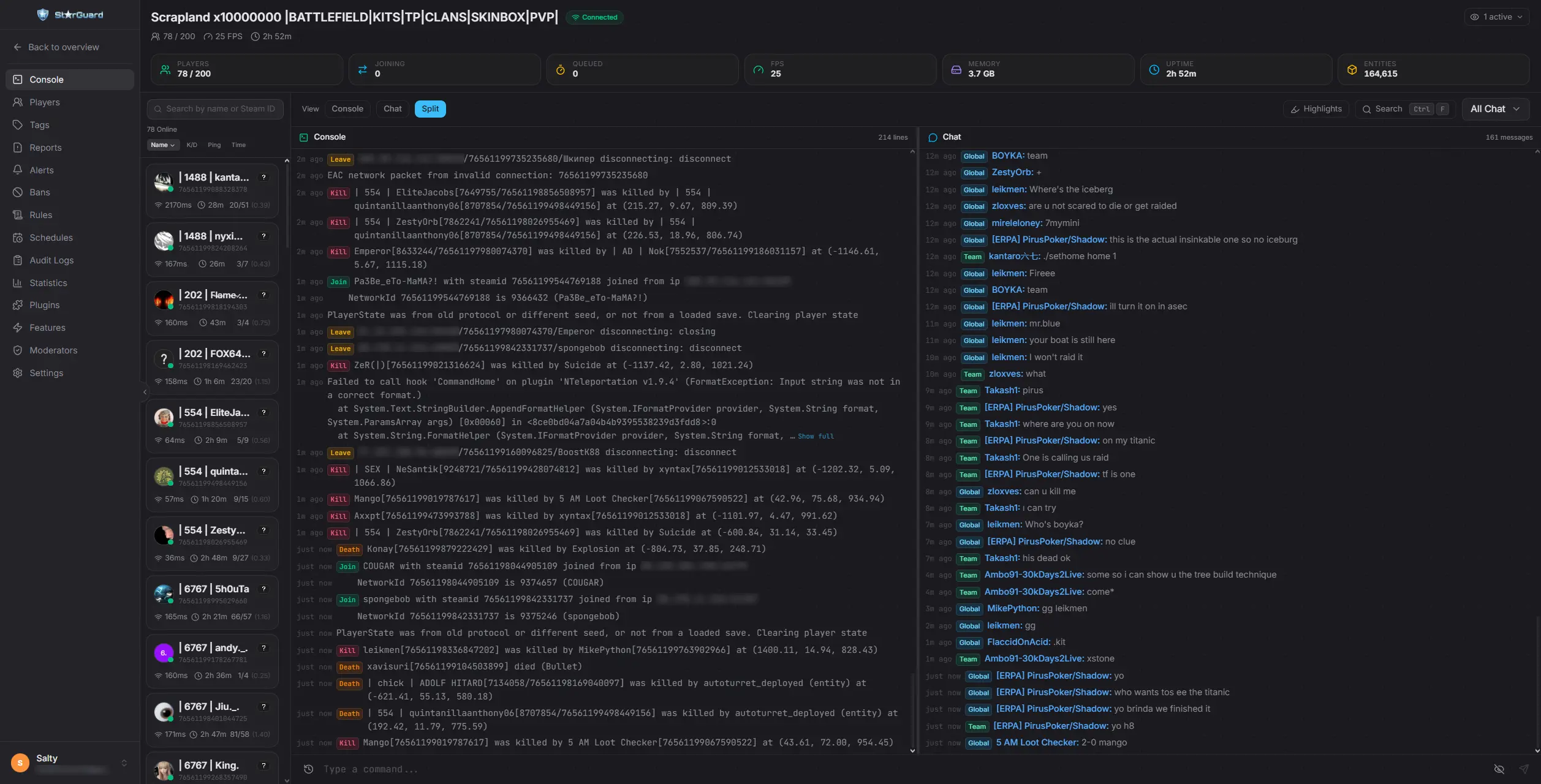Switch to the Chat tab
Viewport: 1541px width, 784px height.
(x=392, y=108)
